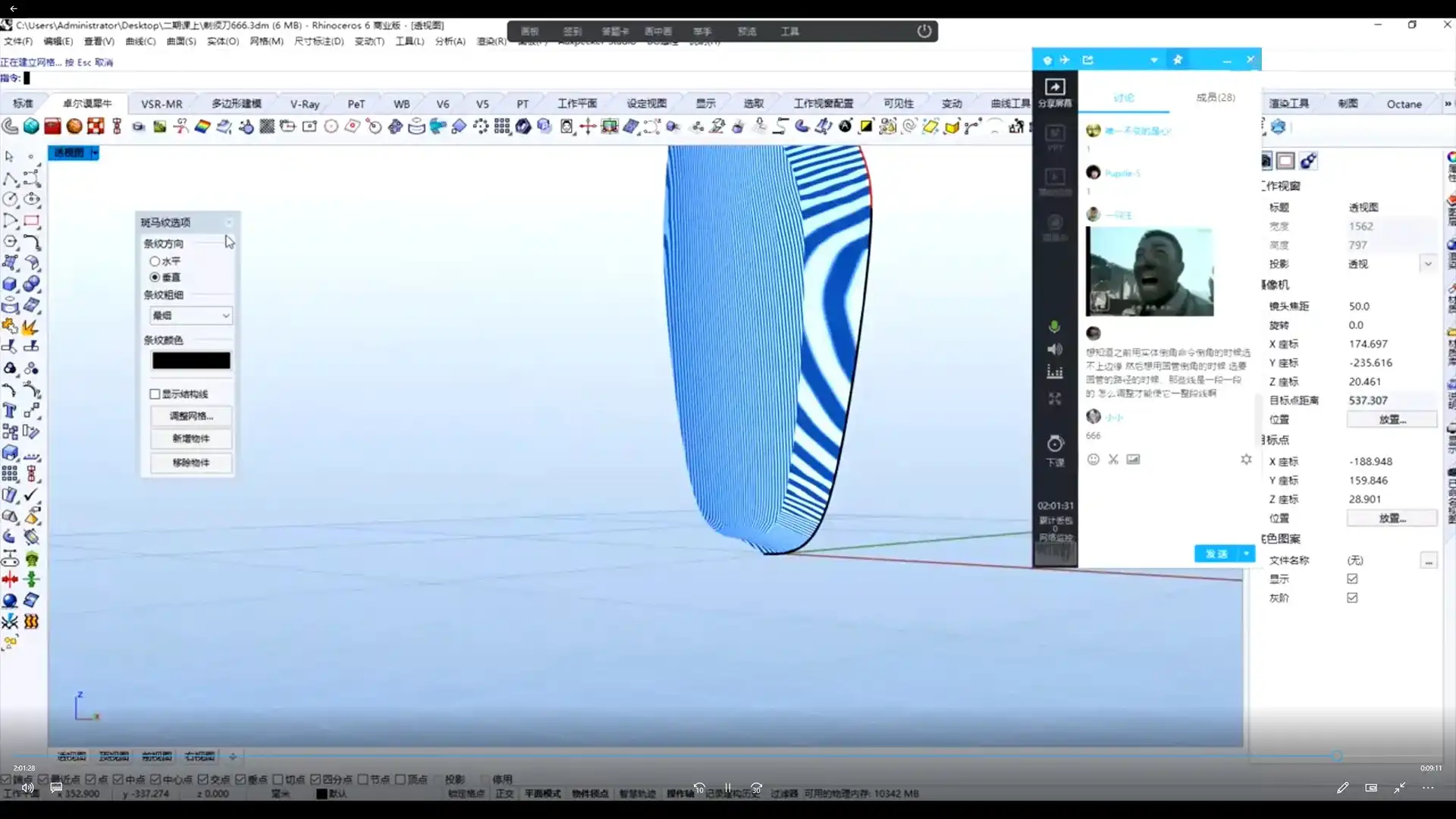Click the shared image thumbnail in chat

1149,271
